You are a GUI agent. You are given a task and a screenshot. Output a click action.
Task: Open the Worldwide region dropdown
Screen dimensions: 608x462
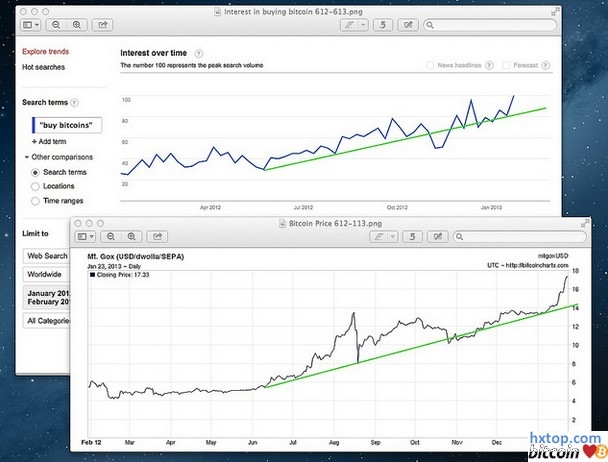tap(45, 274)
